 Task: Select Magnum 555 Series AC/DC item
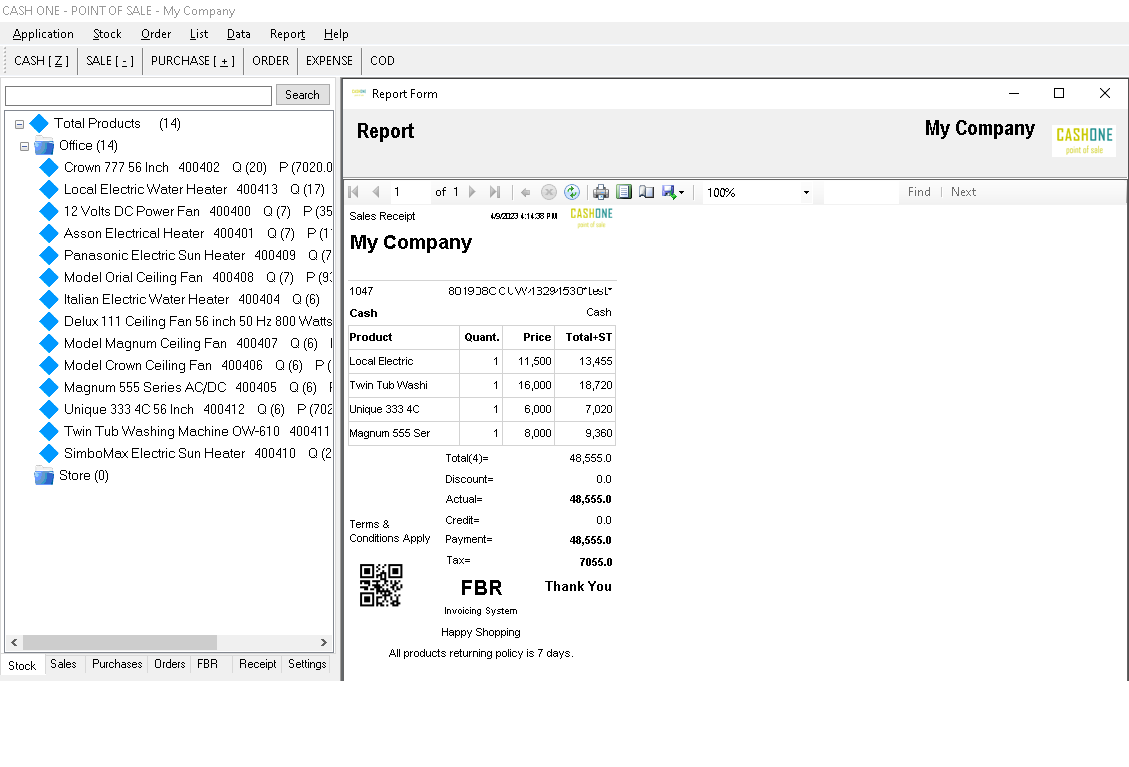(198, 387)
